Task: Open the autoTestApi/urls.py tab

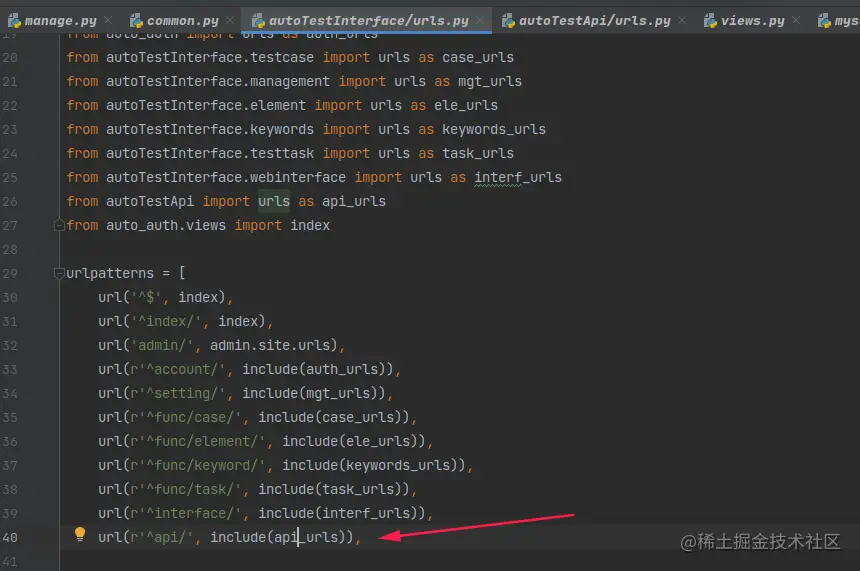Action: (595, 21)
